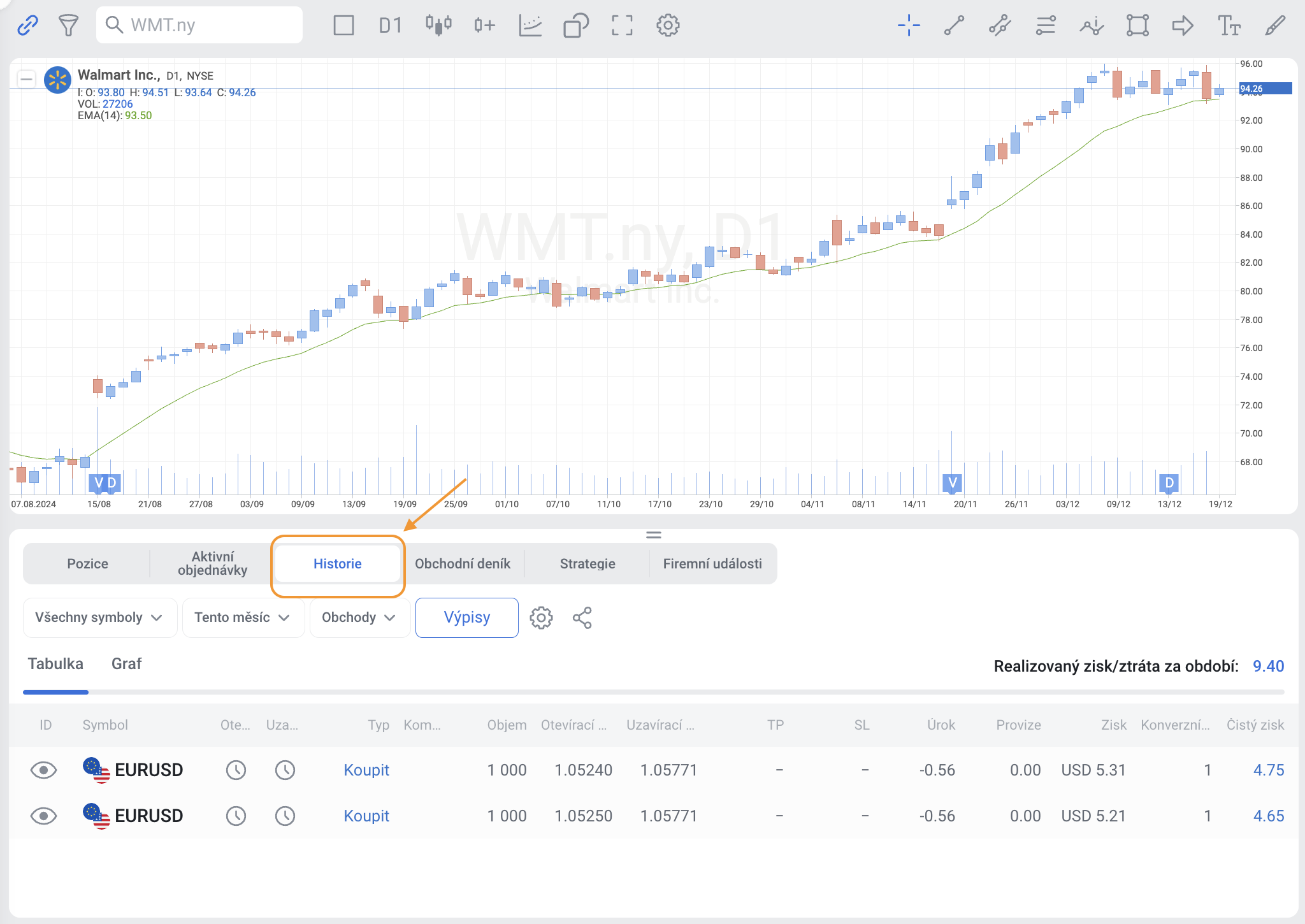Click the WMT.ny symbol search field
Image resolution: width=1305 pixels, height=924 pixels.
[x=199, y=25]
